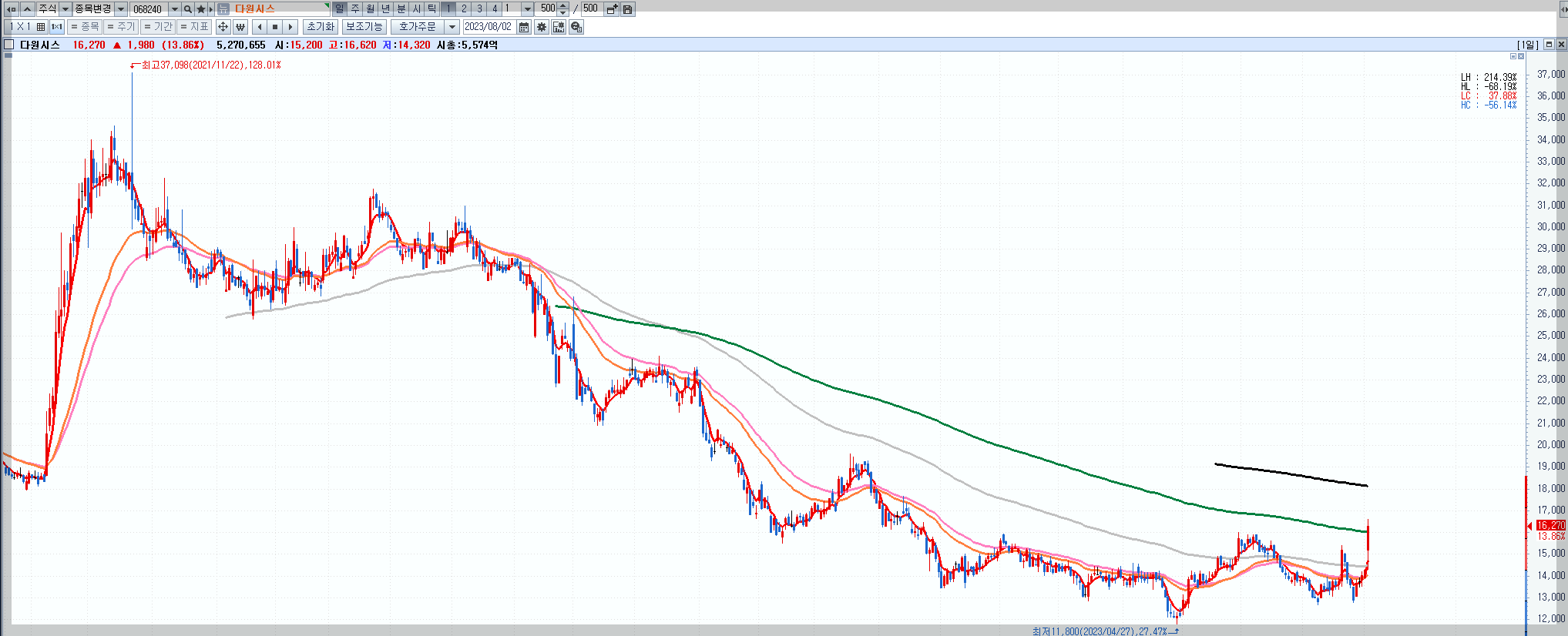This screenshot has width=1568, height=636.
Task: Click the = 지표 link button
Action: click(x=194, y=27)
